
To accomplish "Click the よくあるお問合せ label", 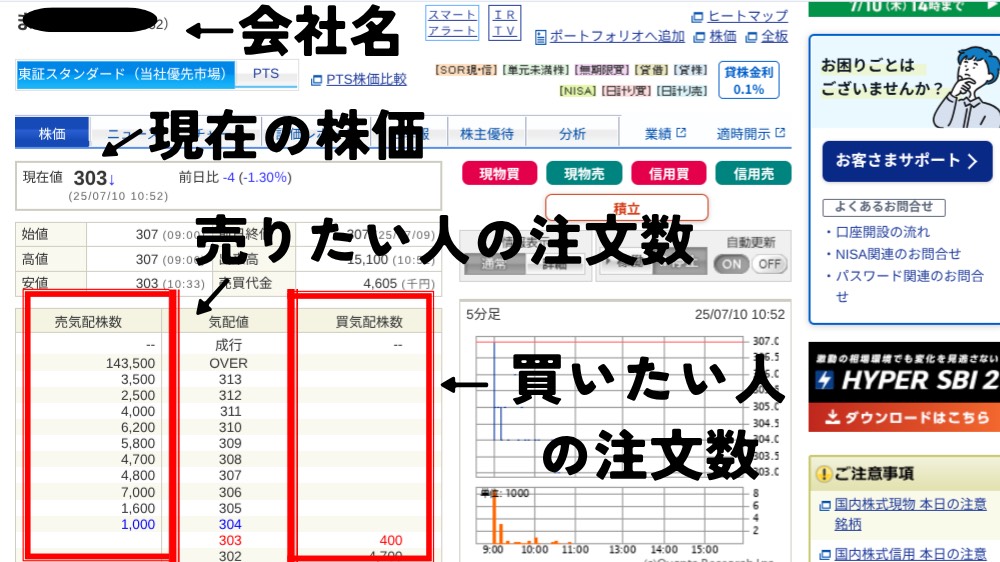I will 884,207.
